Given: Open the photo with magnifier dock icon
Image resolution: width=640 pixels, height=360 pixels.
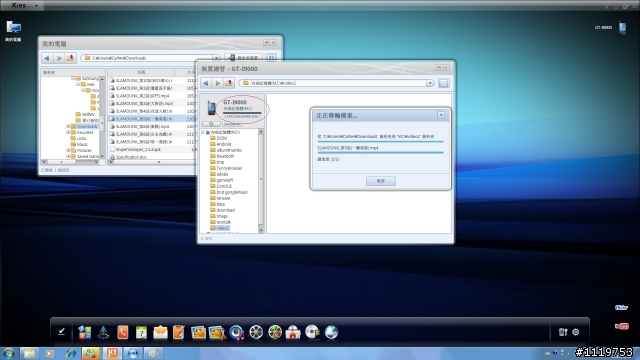Looking at the screenshot, I should coord(217,332).
